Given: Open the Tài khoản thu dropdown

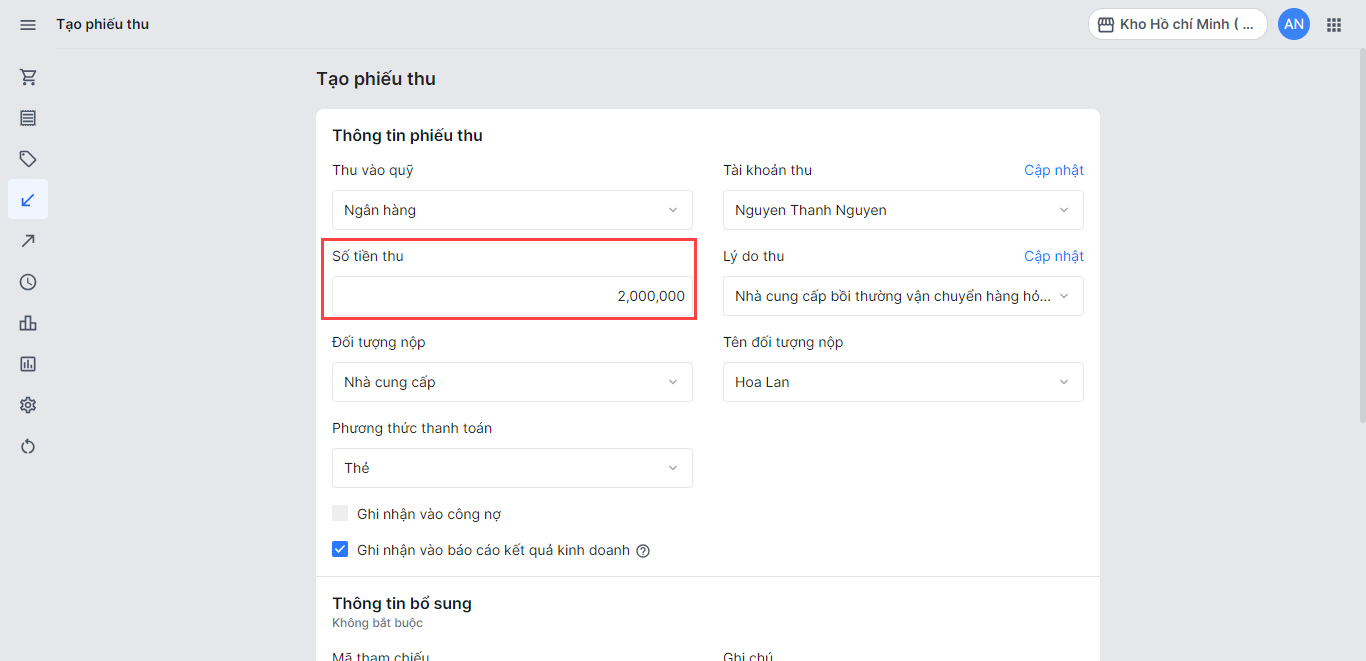Looking at the screenshot, I should coord(903,210).
